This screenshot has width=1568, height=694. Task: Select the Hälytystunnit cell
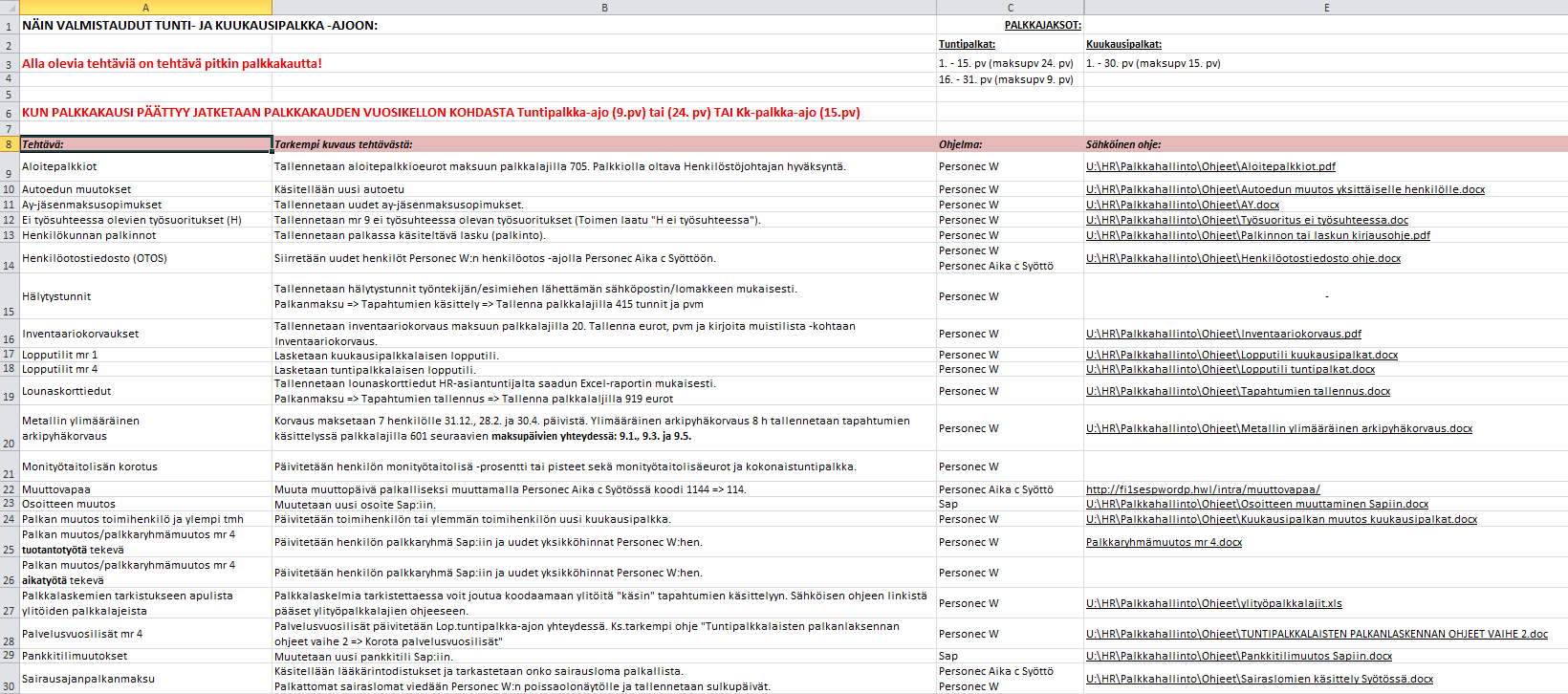coord(145,296)
